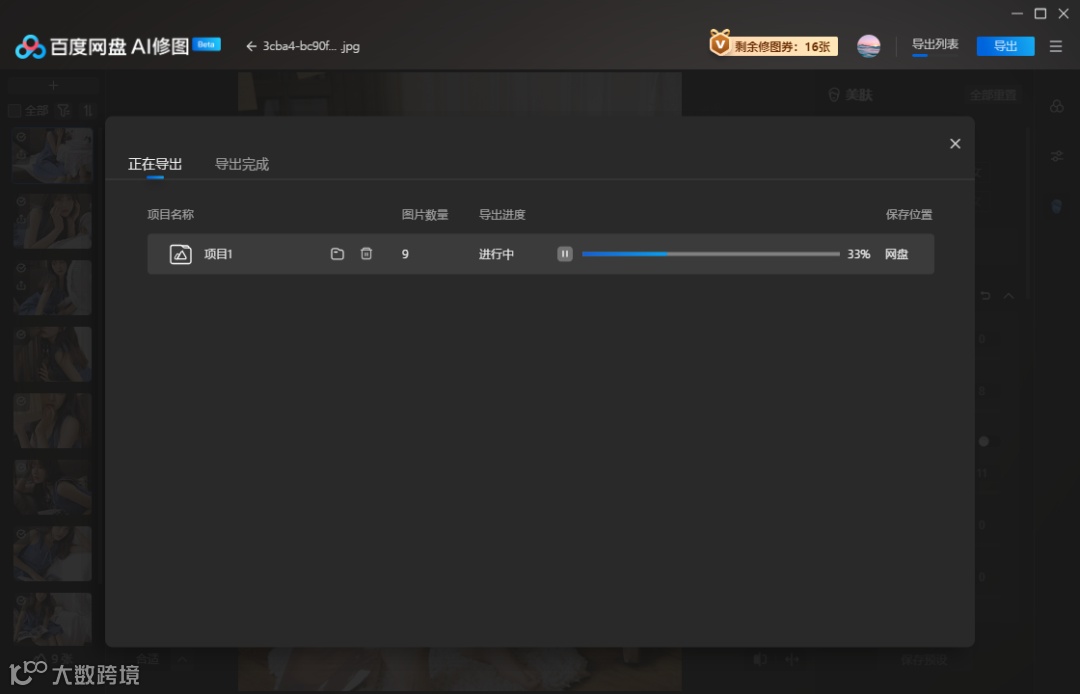
Task: Click the user avatar picture
Action: (x=868, y=46)
